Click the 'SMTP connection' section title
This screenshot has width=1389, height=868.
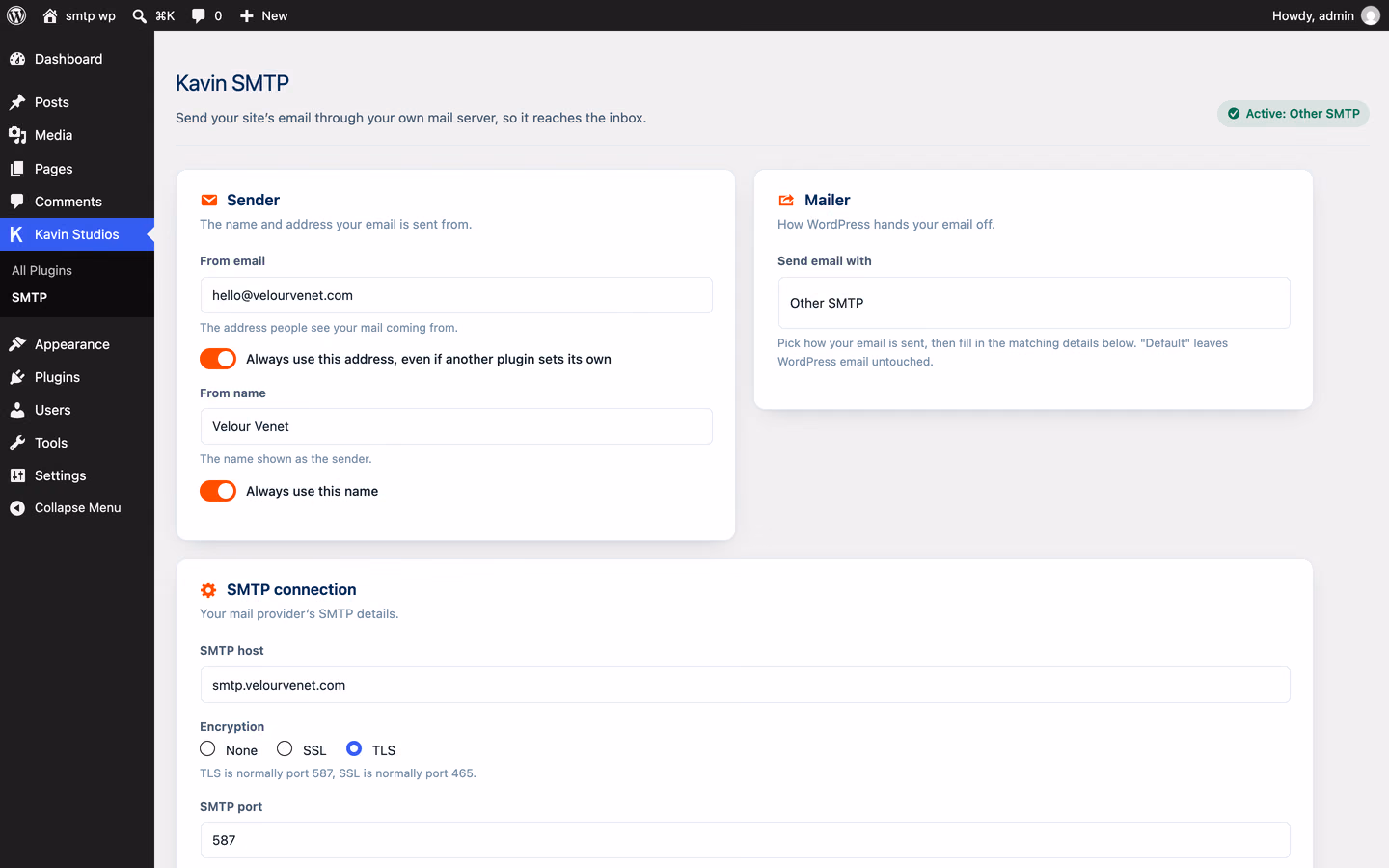pyautogui.click(x=291, y=590)
